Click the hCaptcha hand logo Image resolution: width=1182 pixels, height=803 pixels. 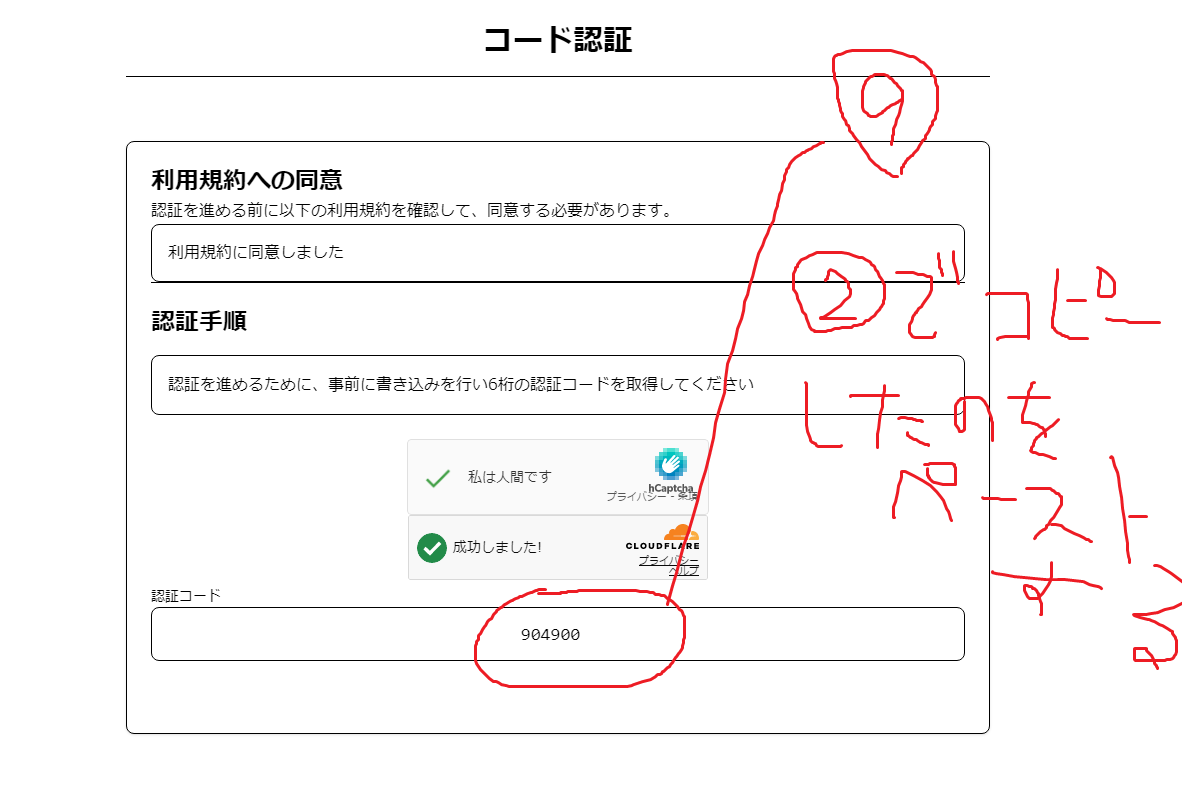point(669,464)
